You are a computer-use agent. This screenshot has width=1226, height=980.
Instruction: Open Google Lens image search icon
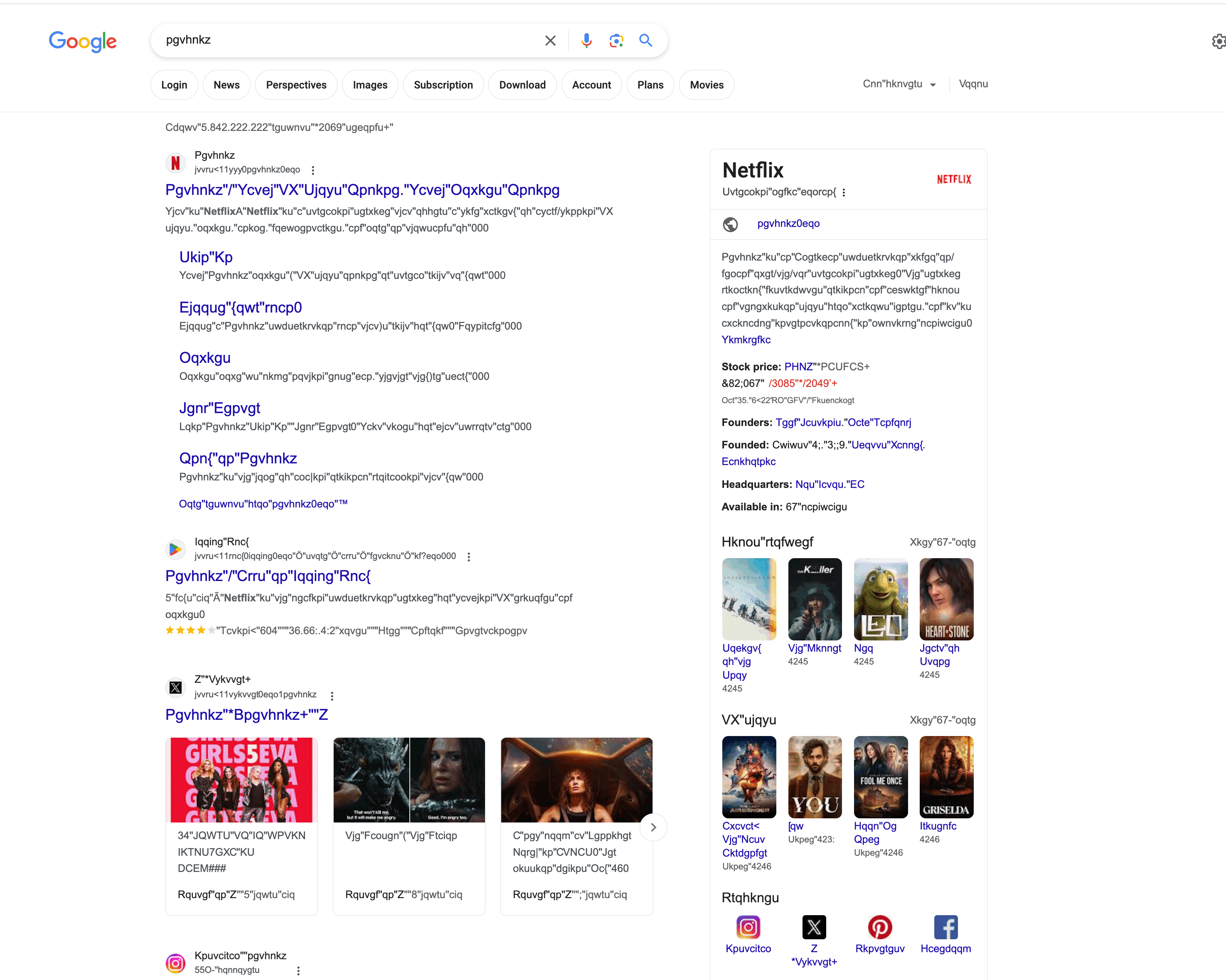pos(616,40)
